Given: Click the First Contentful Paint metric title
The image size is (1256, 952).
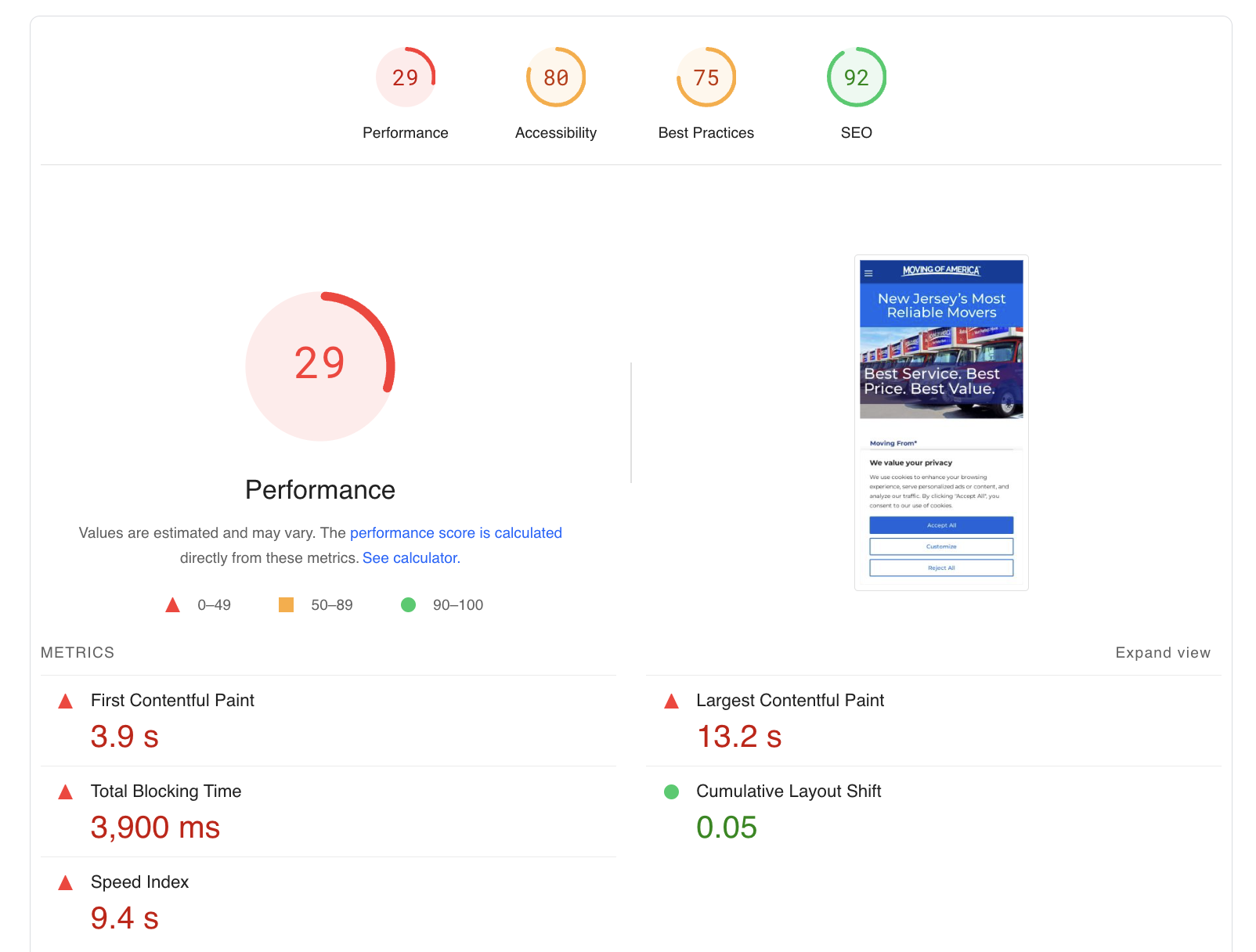Looking at the screenshot, I should coord(172,701).
